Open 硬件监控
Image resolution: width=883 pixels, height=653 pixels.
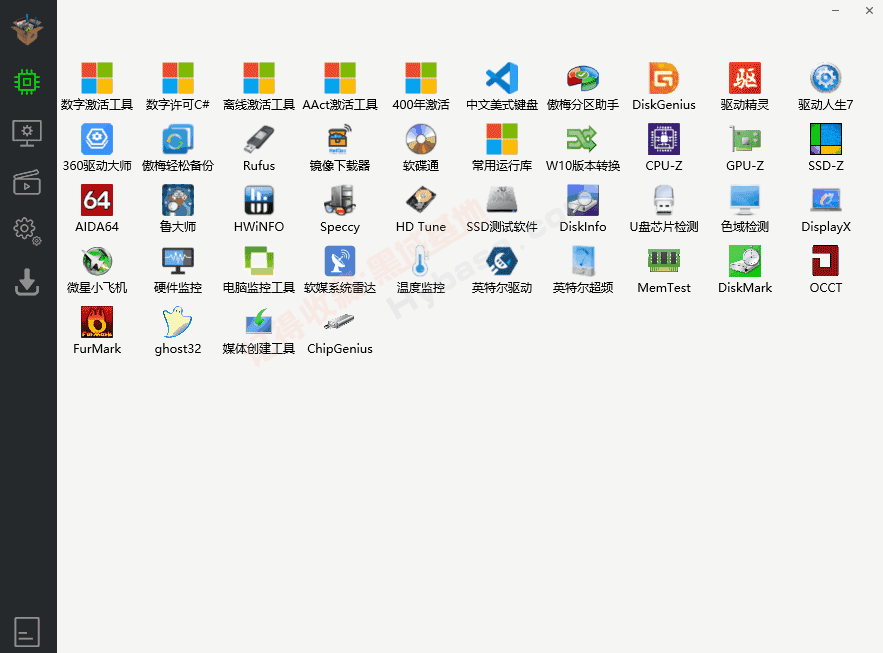[178, 270]
